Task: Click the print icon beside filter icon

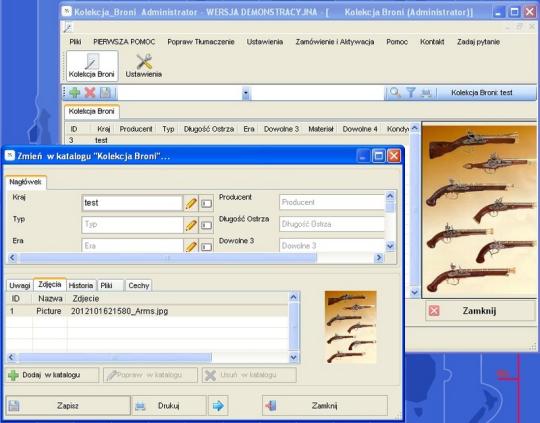Action: coord(426,93)
